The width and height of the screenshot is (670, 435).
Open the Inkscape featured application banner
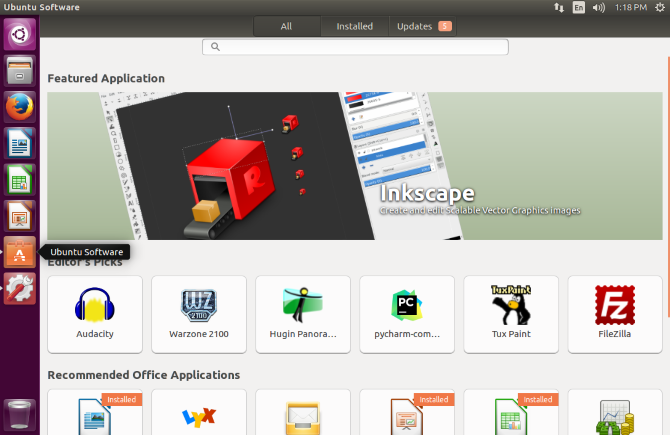[355, 166]
